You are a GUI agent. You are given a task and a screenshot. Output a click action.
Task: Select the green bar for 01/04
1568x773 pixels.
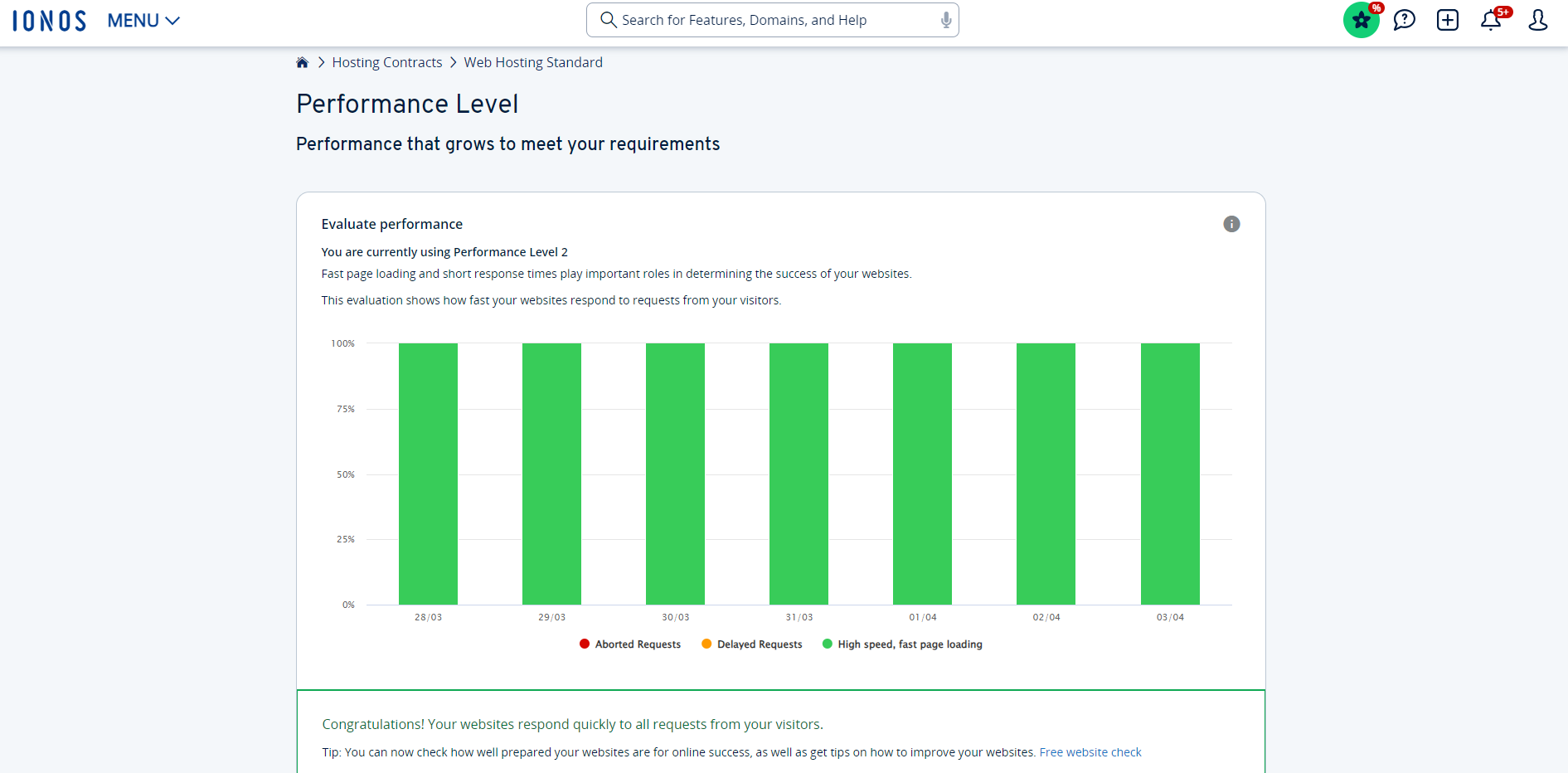pyautogui.click(x=921, y=473)
